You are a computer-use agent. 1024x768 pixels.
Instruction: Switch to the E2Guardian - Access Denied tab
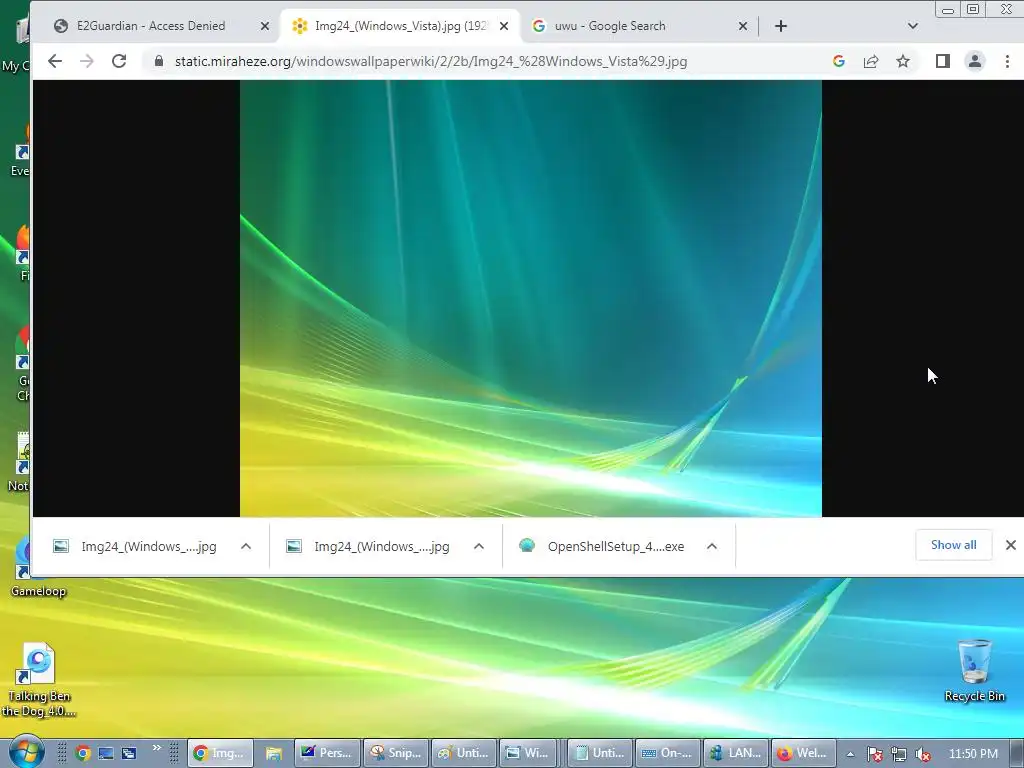[x=151, y=26]
